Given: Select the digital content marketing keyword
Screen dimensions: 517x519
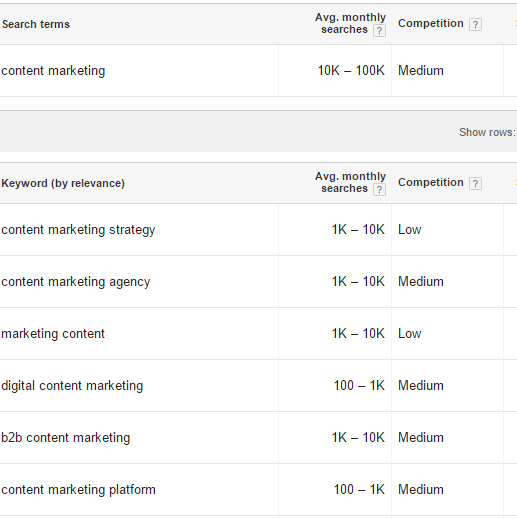Looking at the screenshot, I should click(72, 386).
